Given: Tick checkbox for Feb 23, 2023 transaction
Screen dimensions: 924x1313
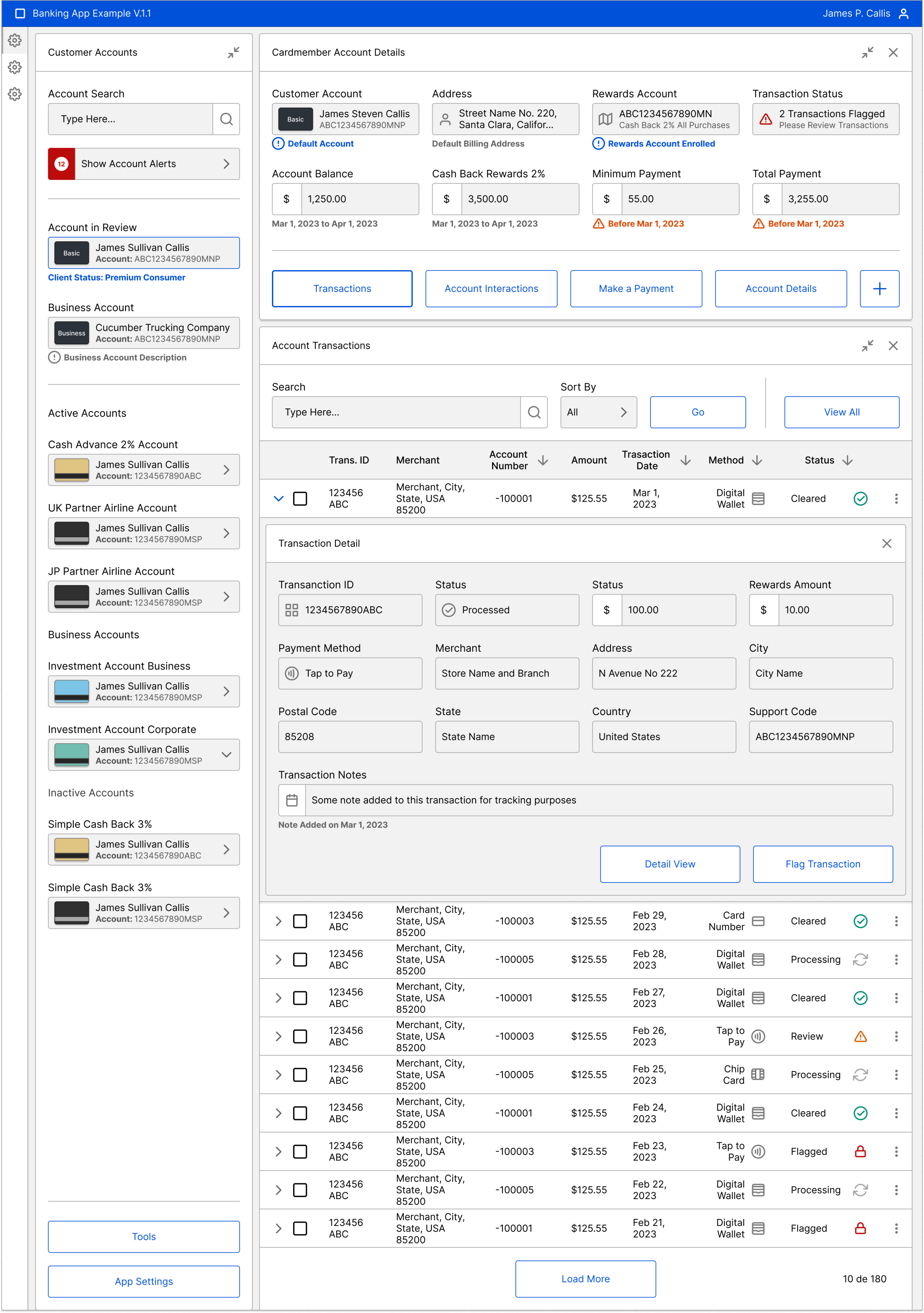Looking at the screenshot, I should (x=300, y=1151).
